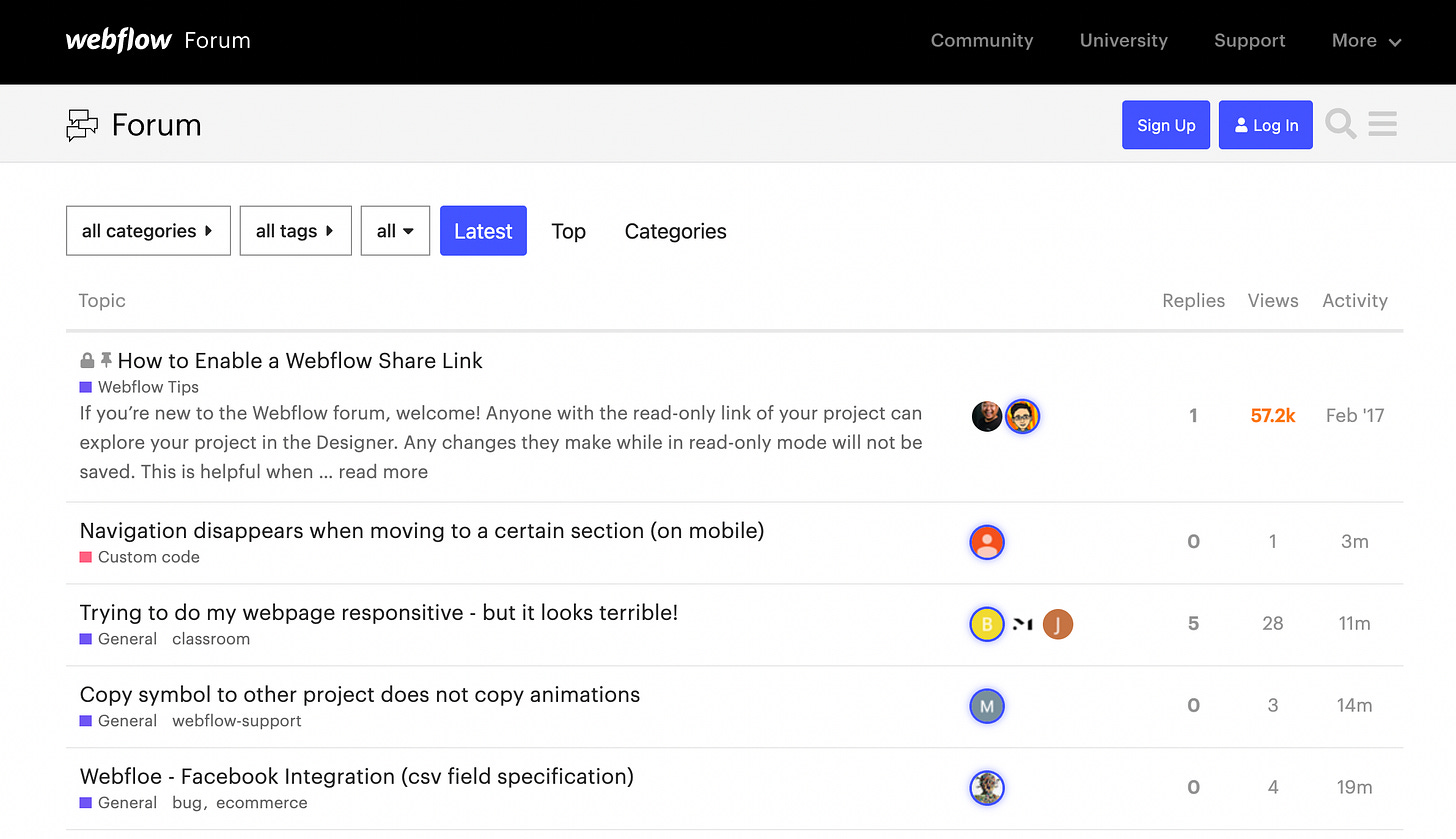
Task: Click black M logo avatar on responsive topic
Action: 1022,624
